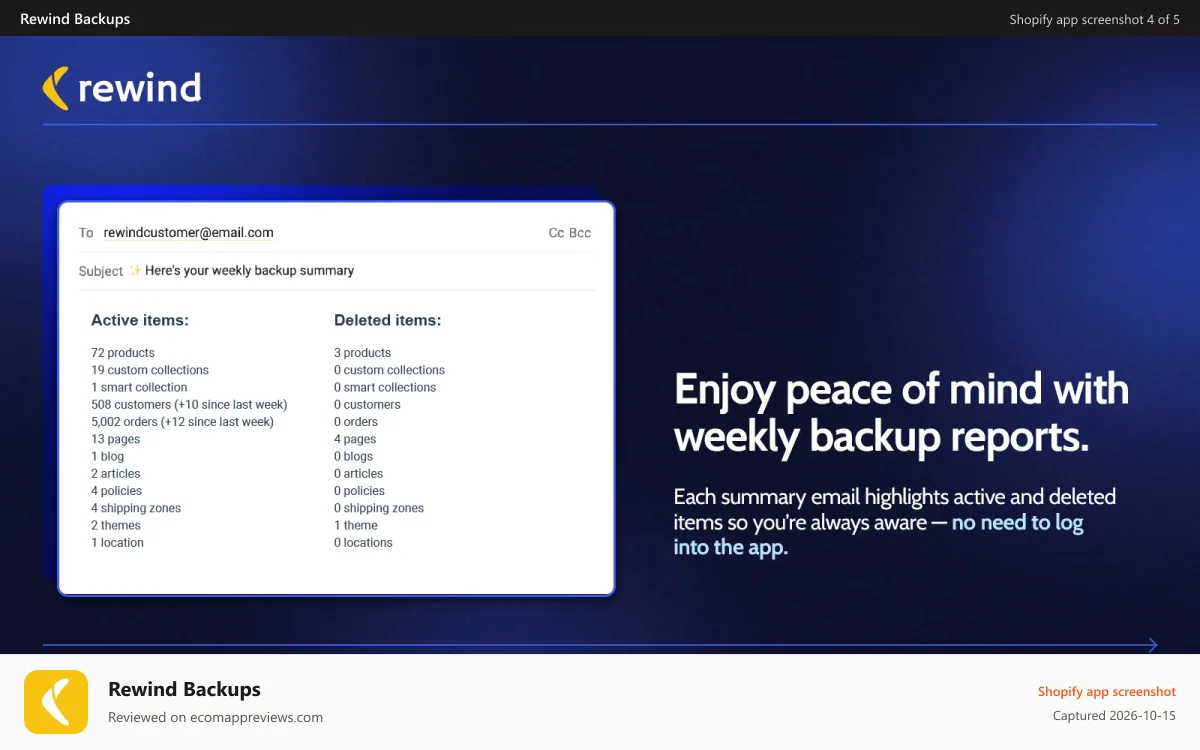The height and width of the screenshot is (750, 1200).
Task: Click the 'Captured 2026-10-15' date
Action: click(x=1114, y=716)
